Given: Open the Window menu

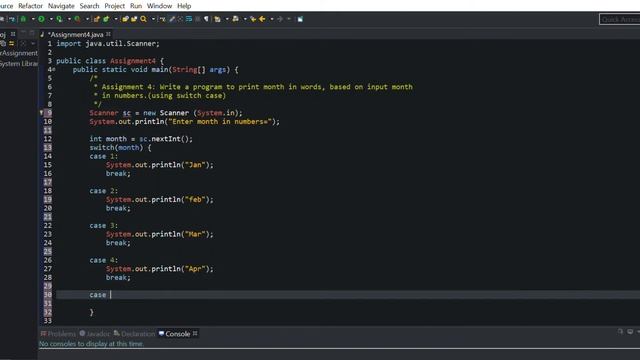Looking at the screenshot, I should tap(159, 6).
